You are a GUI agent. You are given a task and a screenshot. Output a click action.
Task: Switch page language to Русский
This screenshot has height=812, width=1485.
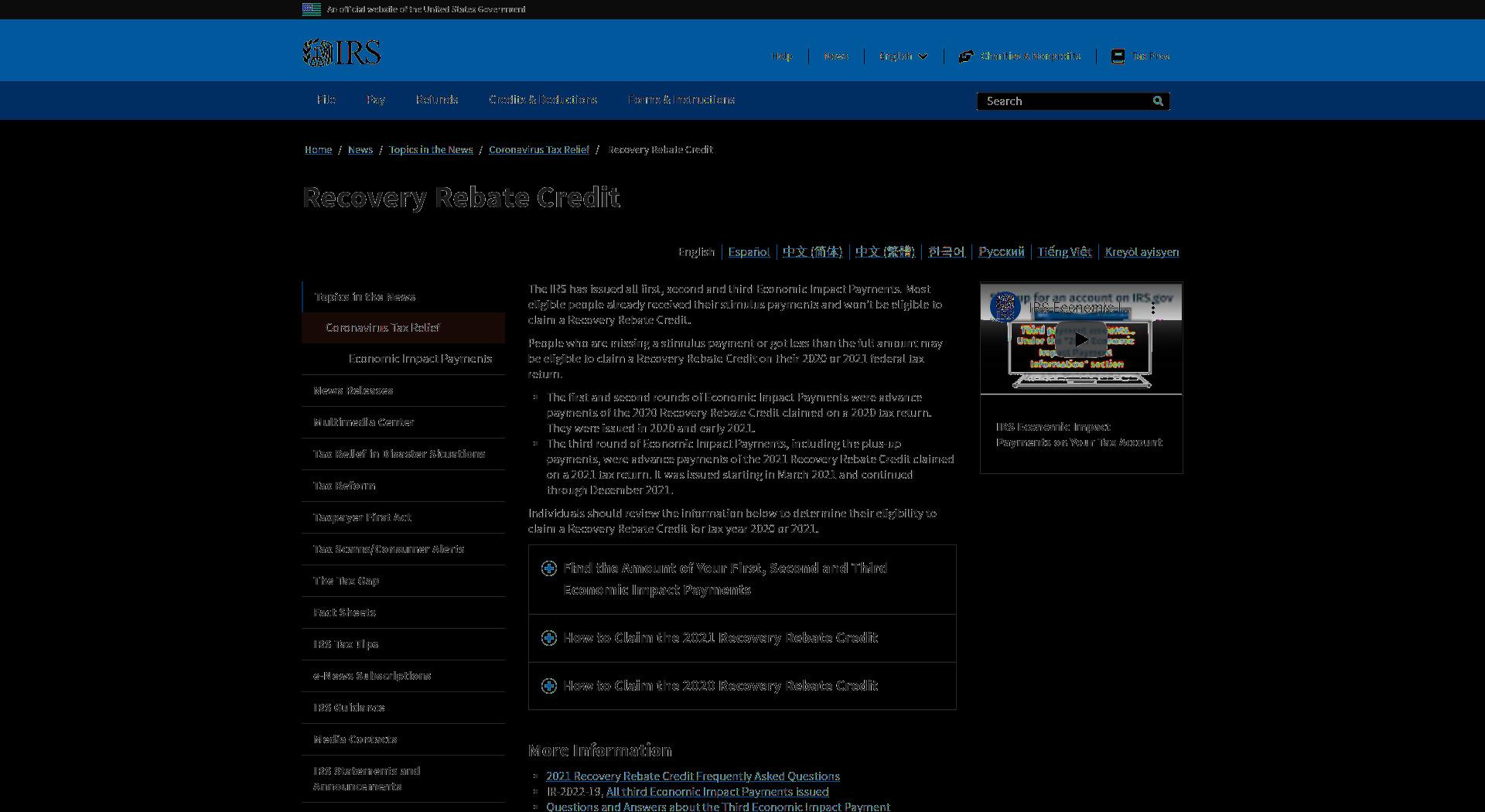pyautogui.click(x=1001, y=252)
